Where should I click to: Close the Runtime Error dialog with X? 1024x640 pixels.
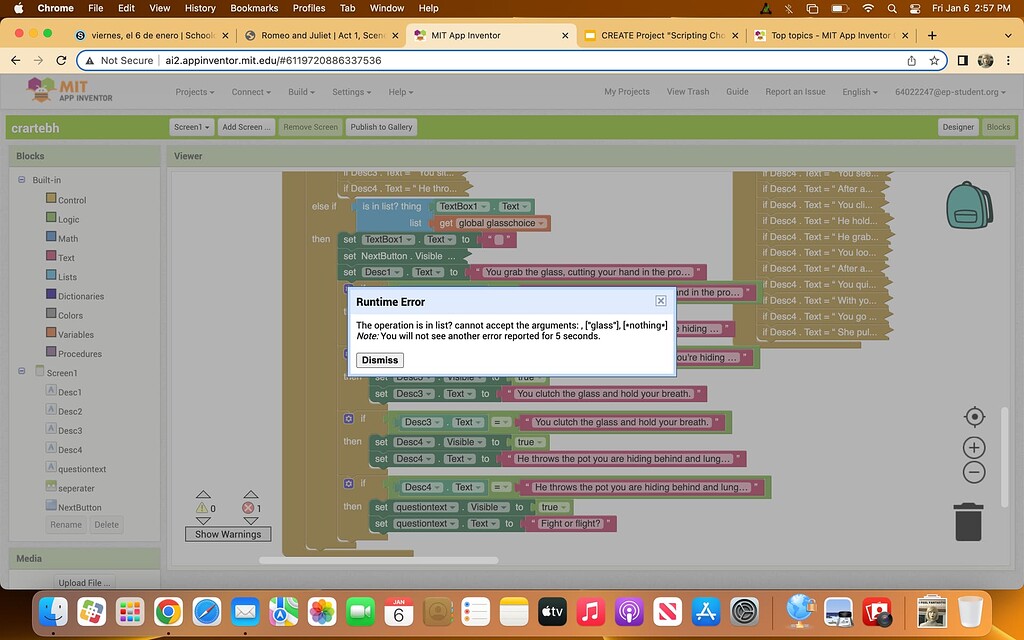click(x=660, y=301)
